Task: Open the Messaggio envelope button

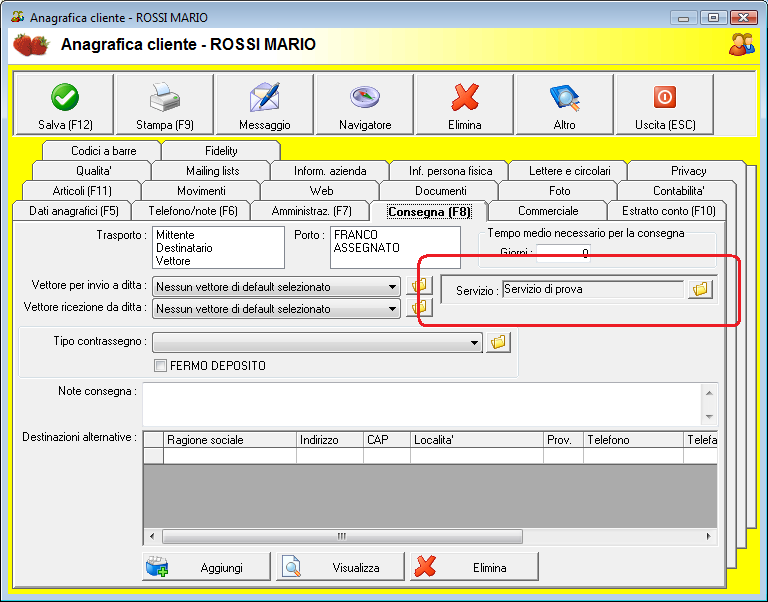Action: [x=264, y=104]
